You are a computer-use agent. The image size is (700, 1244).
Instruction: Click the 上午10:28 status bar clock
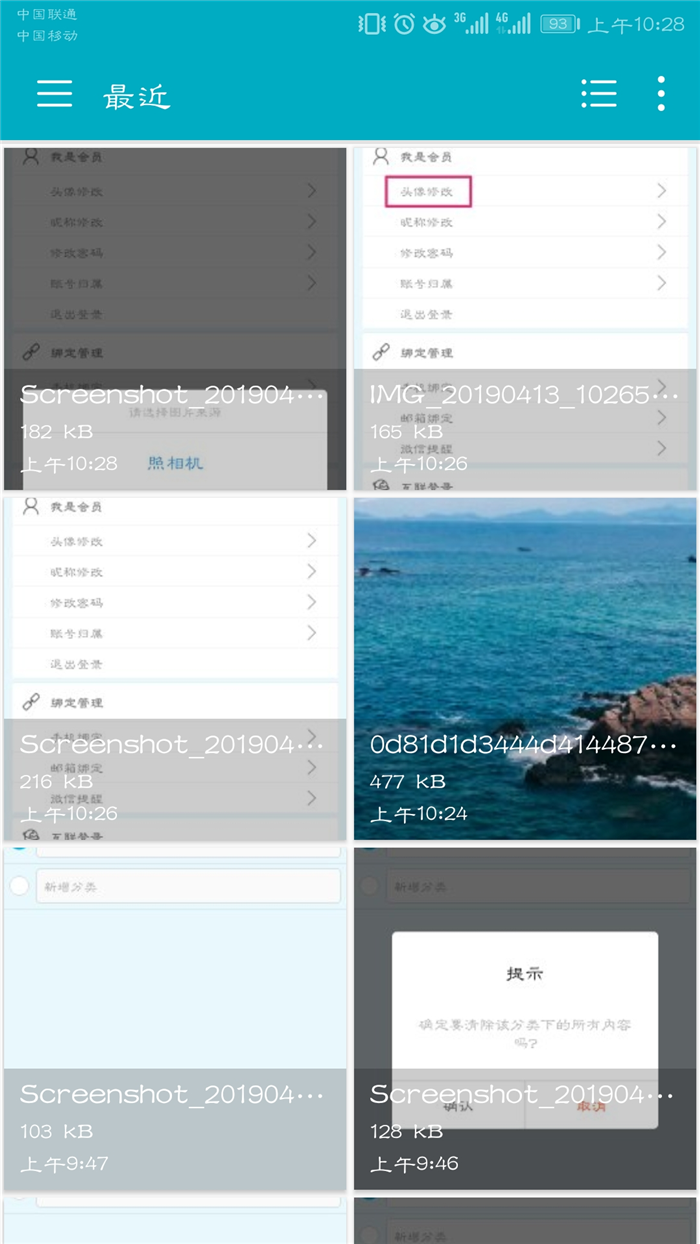tap(636, 25)
